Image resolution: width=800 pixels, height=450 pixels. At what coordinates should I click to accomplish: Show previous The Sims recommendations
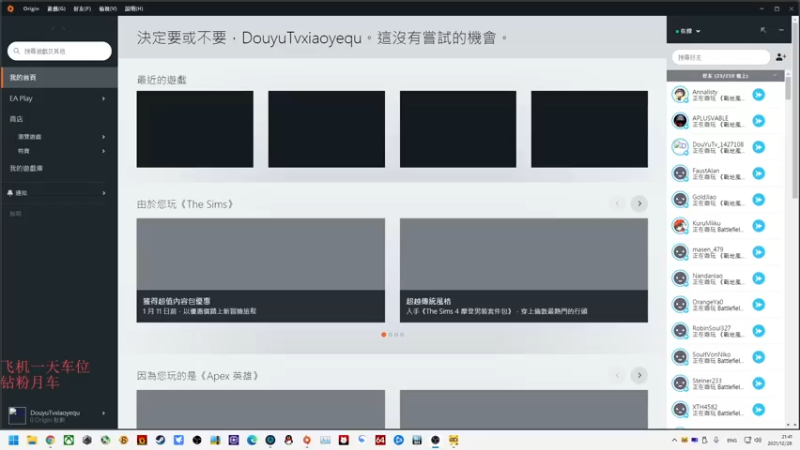617,204
